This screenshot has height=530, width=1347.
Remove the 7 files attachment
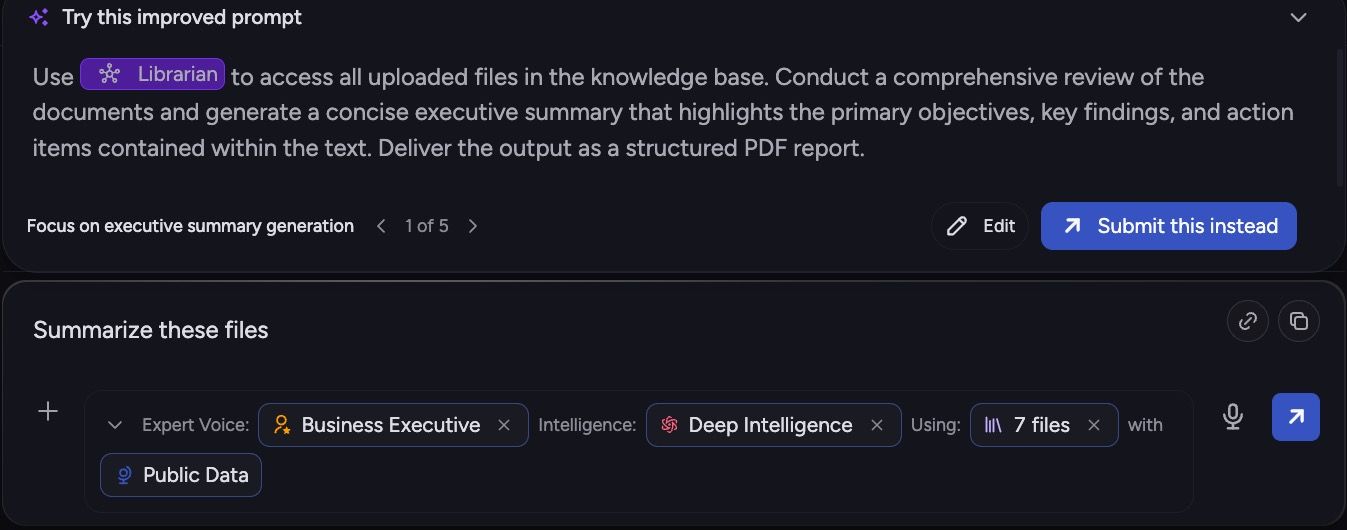click(1094, 425)
